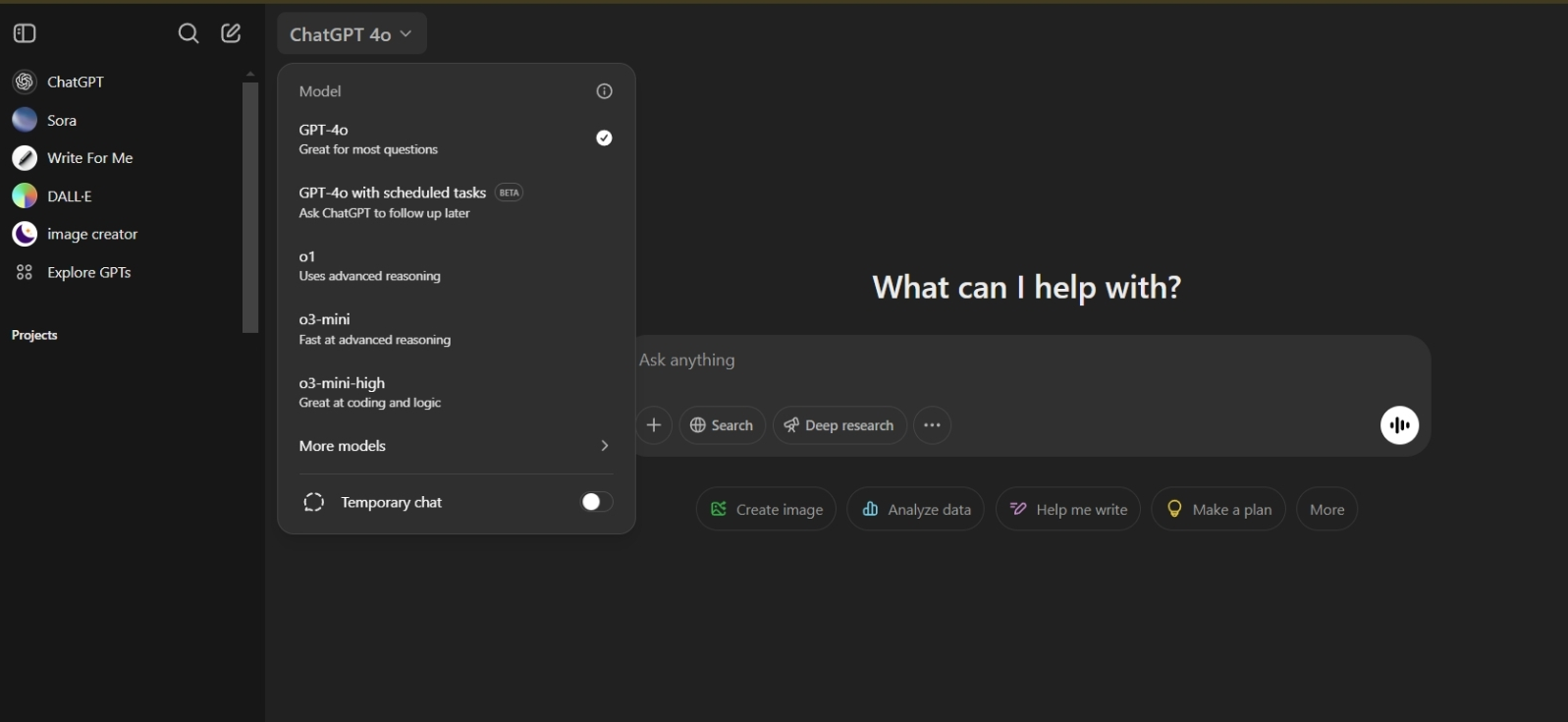
Task: Click the plus attach icon in the composer
Action: click(654, 425)
